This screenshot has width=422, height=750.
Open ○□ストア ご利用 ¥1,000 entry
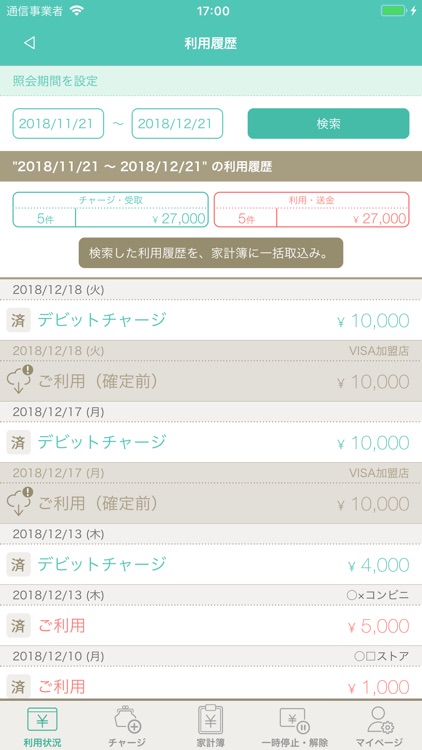[211, 686]
